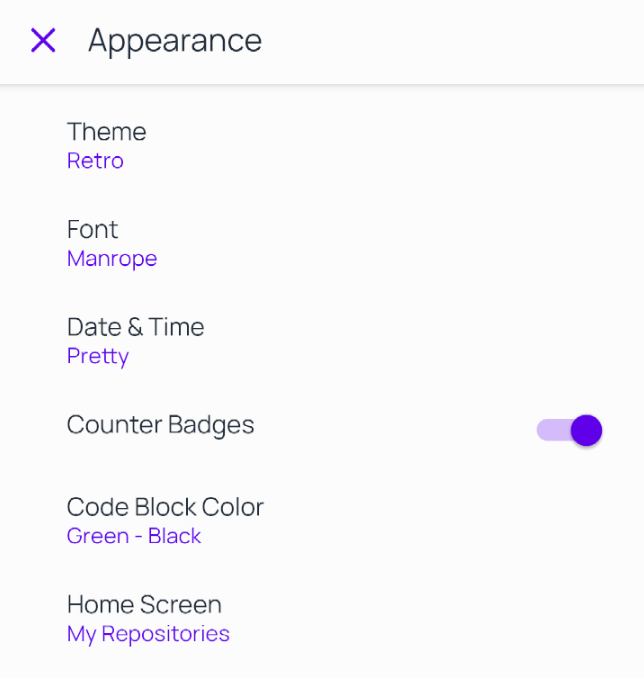The width and height of the screenshot is (644, 678).
Task: Click the light purple track of the badges switch
Action: point(553,430)
